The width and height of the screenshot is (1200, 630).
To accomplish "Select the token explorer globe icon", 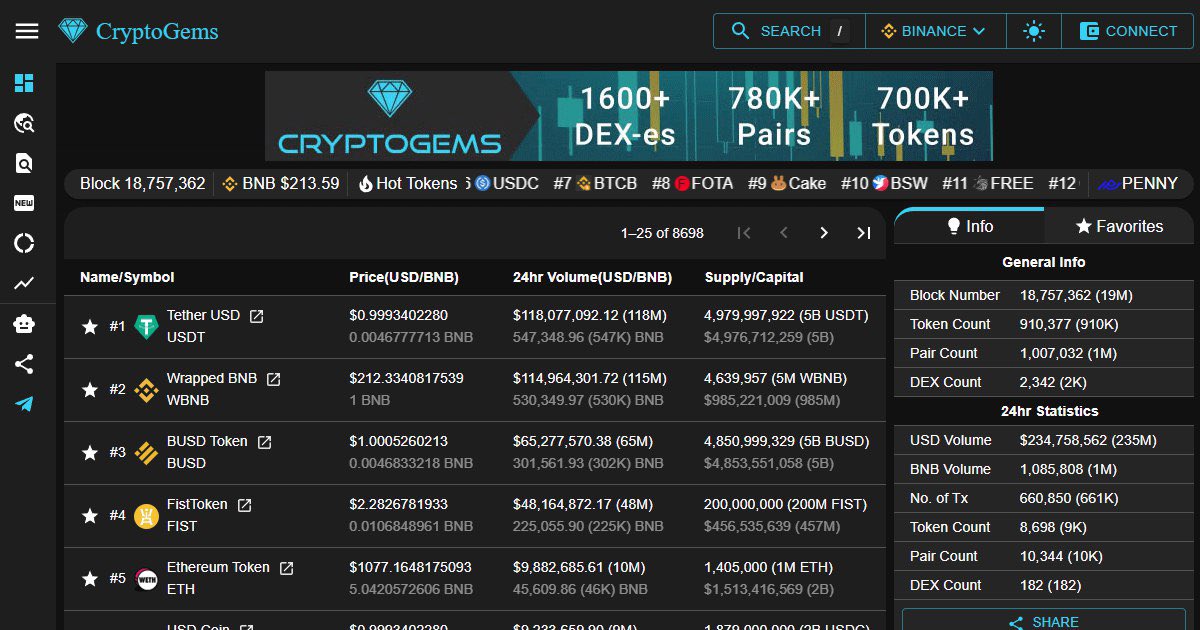I will pos(26,124).
